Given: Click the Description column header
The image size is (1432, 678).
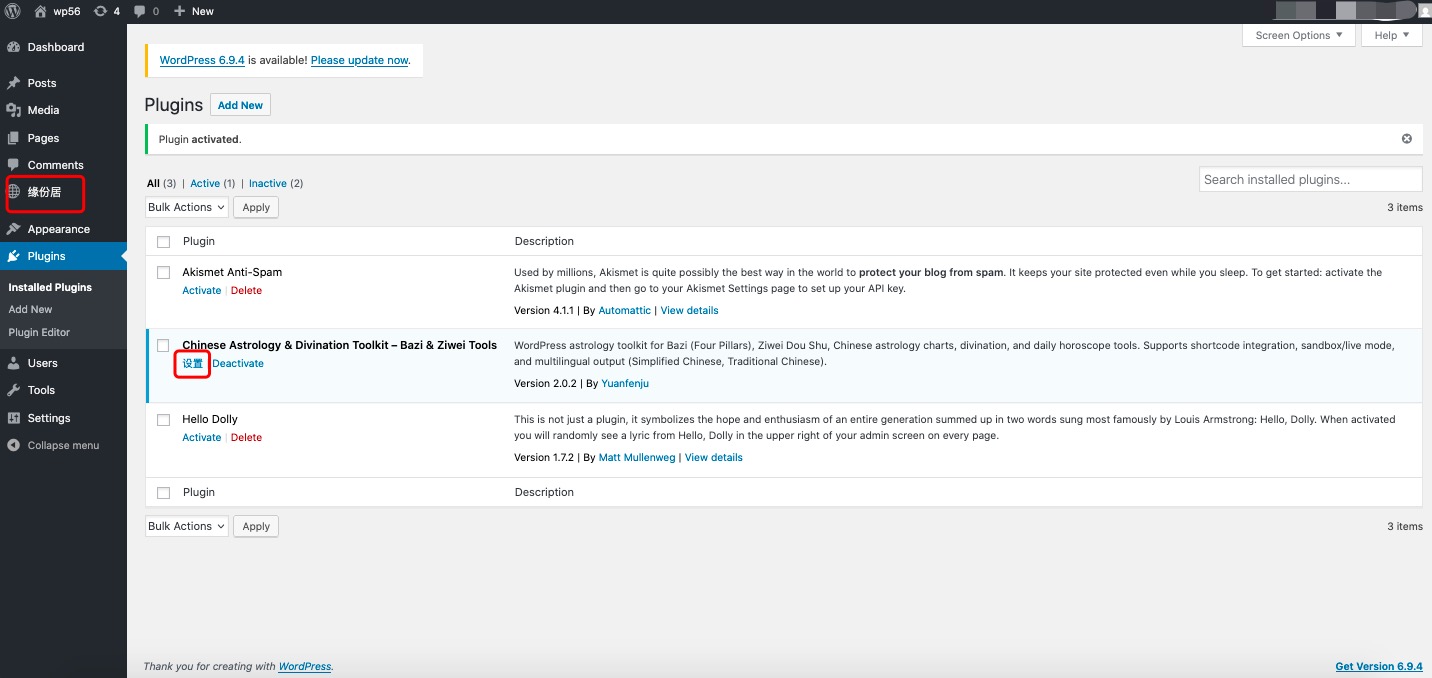Looking at the screenshot, I should (544, 241).
